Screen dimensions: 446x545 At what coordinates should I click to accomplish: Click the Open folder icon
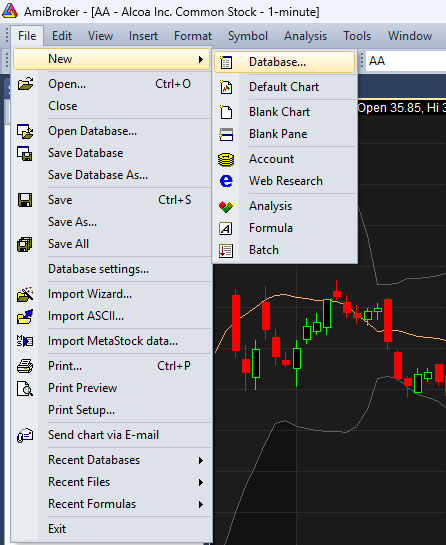point(25,84)
